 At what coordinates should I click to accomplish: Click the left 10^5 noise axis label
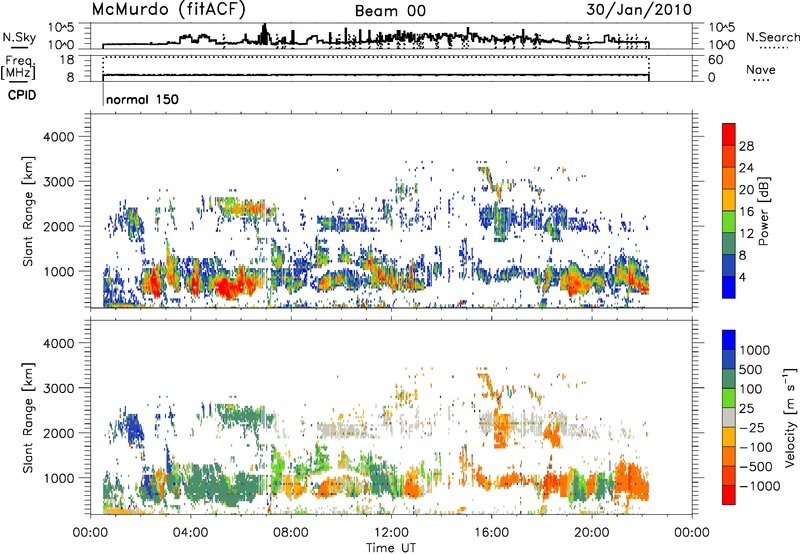[x=62, y=27]
